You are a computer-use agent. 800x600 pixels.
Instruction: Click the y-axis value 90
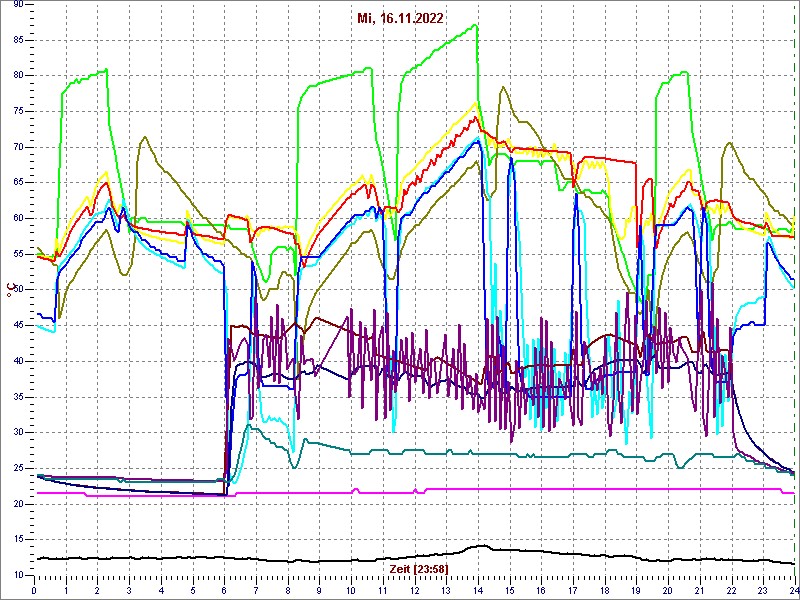(x=17, y=5)
